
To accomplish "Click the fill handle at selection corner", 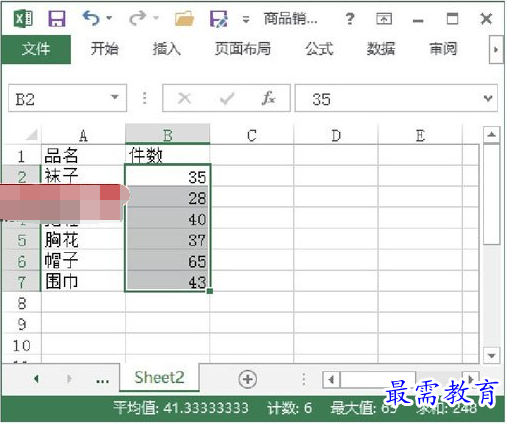I will click(210, 291).
